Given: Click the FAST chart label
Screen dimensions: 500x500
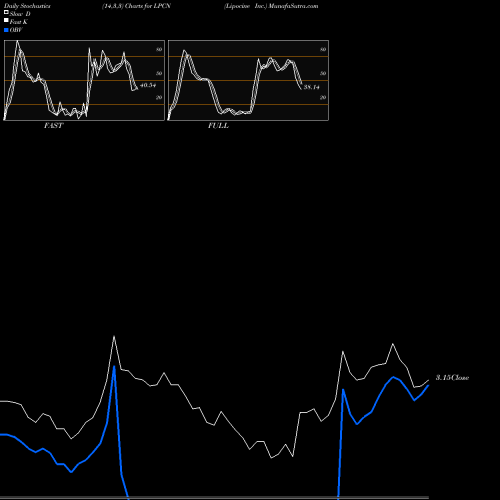Looking at the screenshot, I should 53,126.
